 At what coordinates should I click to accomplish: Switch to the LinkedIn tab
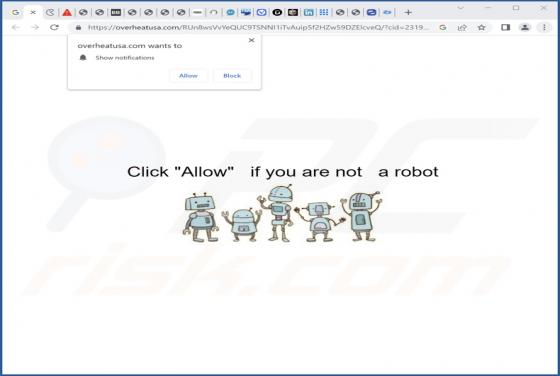[308, 12]
